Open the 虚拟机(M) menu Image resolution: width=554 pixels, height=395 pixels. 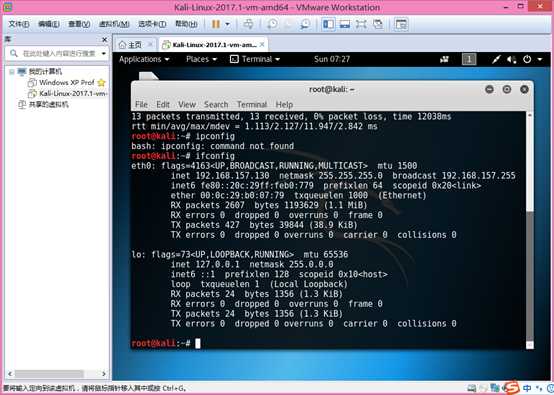(113, 24)
